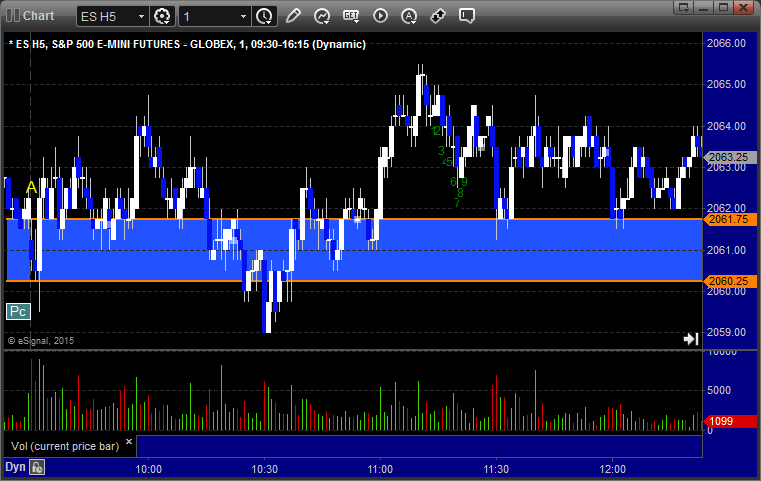Viewport: 761px width, 481px height.
Task: Click the 10:30 time axis label
Action: pyautogui.click(x=265, y=469)
